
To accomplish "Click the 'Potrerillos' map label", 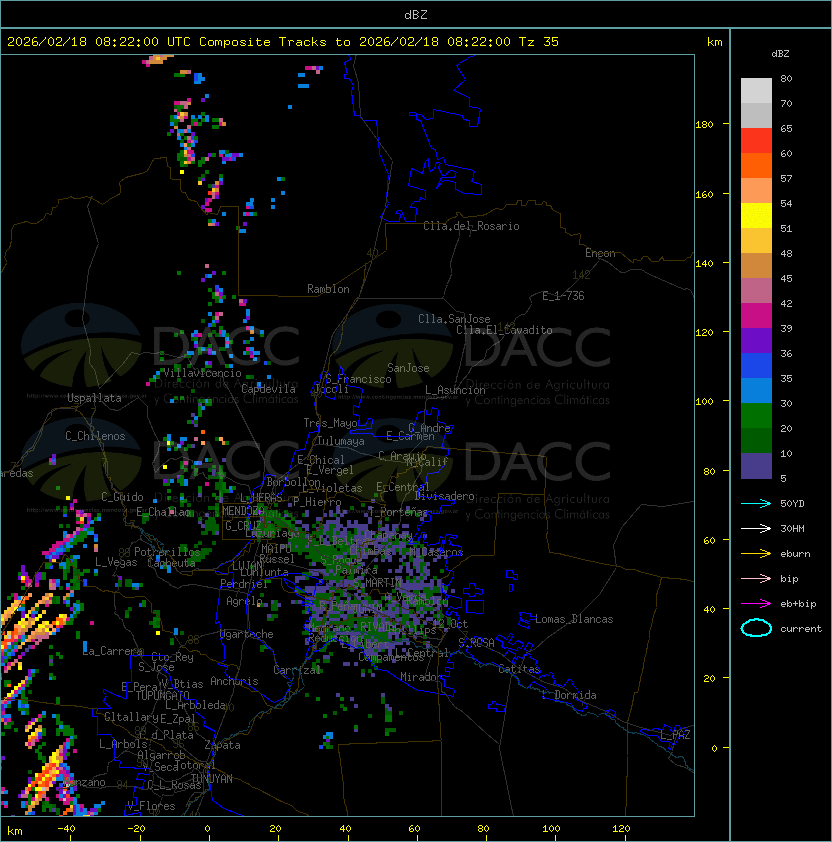I will click(167, 552).
